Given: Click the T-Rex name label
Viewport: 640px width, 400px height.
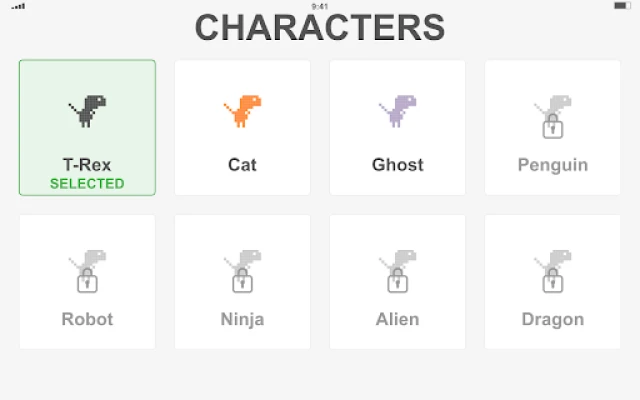Looking at the screenshot, I should tap(87, 165).
